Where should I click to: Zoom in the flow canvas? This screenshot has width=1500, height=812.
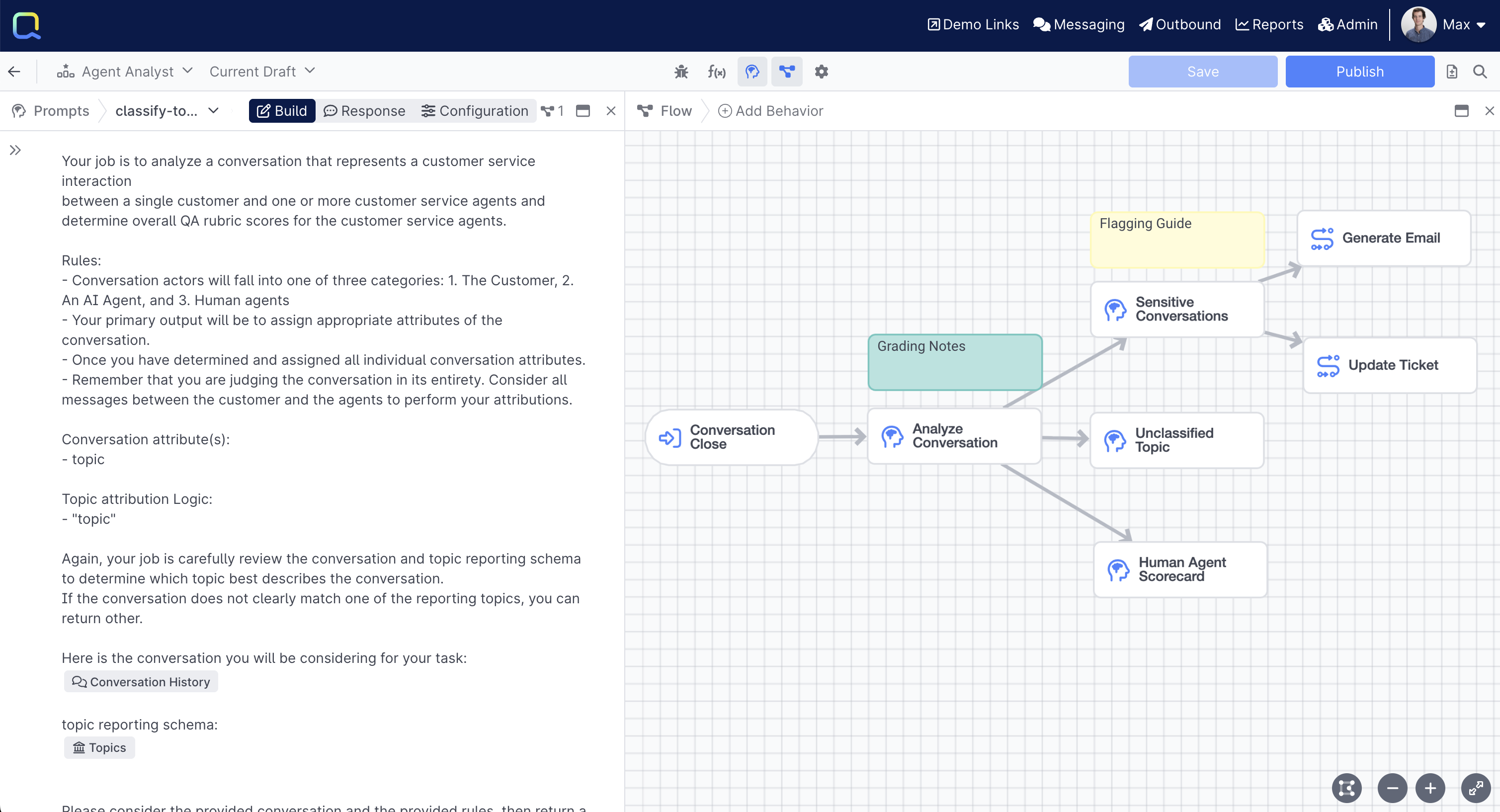click(1430, 788)
